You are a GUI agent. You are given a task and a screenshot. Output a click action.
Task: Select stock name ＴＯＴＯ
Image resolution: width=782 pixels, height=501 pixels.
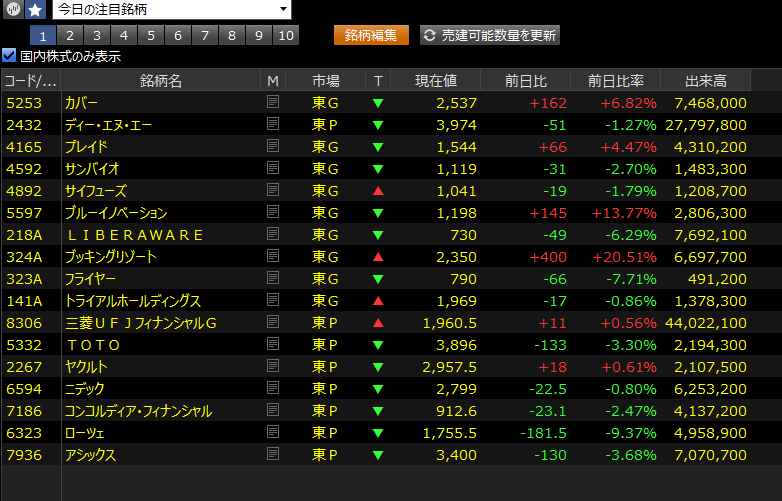point(94,345)
